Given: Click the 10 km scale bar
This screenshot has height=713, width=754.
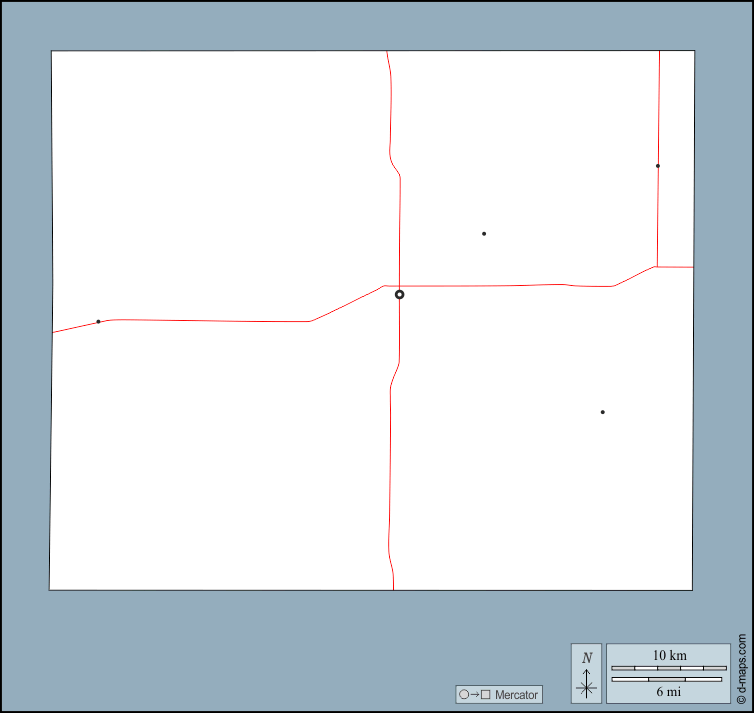Looking at the screenshot, I should tap(669, 667).
